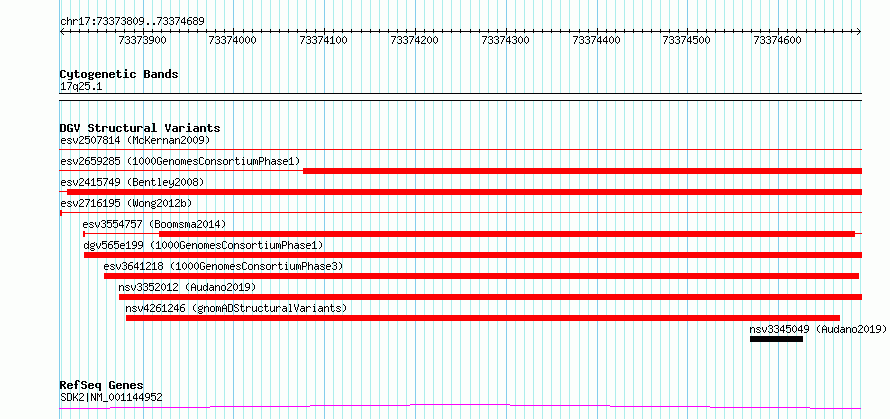The height and width of the screenshot is (419, 890).
Task: Click the right arrowhead of the ruler
Action: tap(859, 32)
